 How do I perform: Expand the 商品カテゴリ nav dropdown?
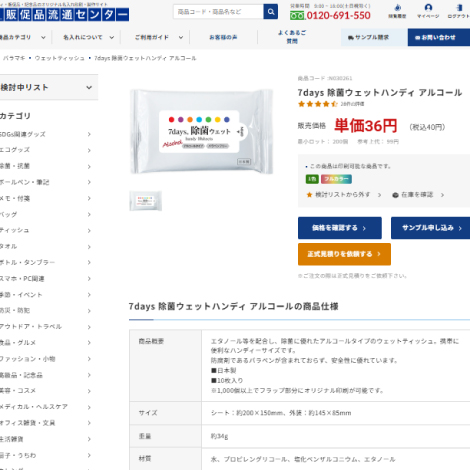click(23, 37)
